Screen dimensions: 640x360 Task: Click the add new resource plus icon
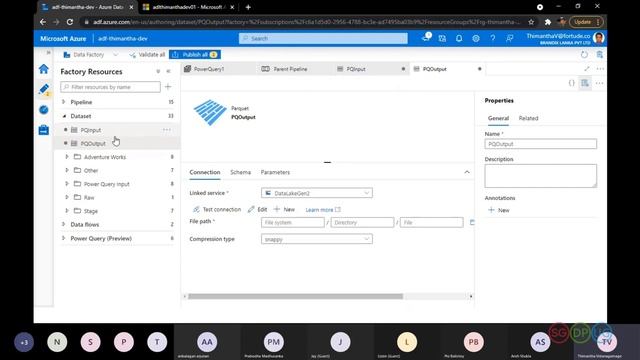(x=168, y=87)
